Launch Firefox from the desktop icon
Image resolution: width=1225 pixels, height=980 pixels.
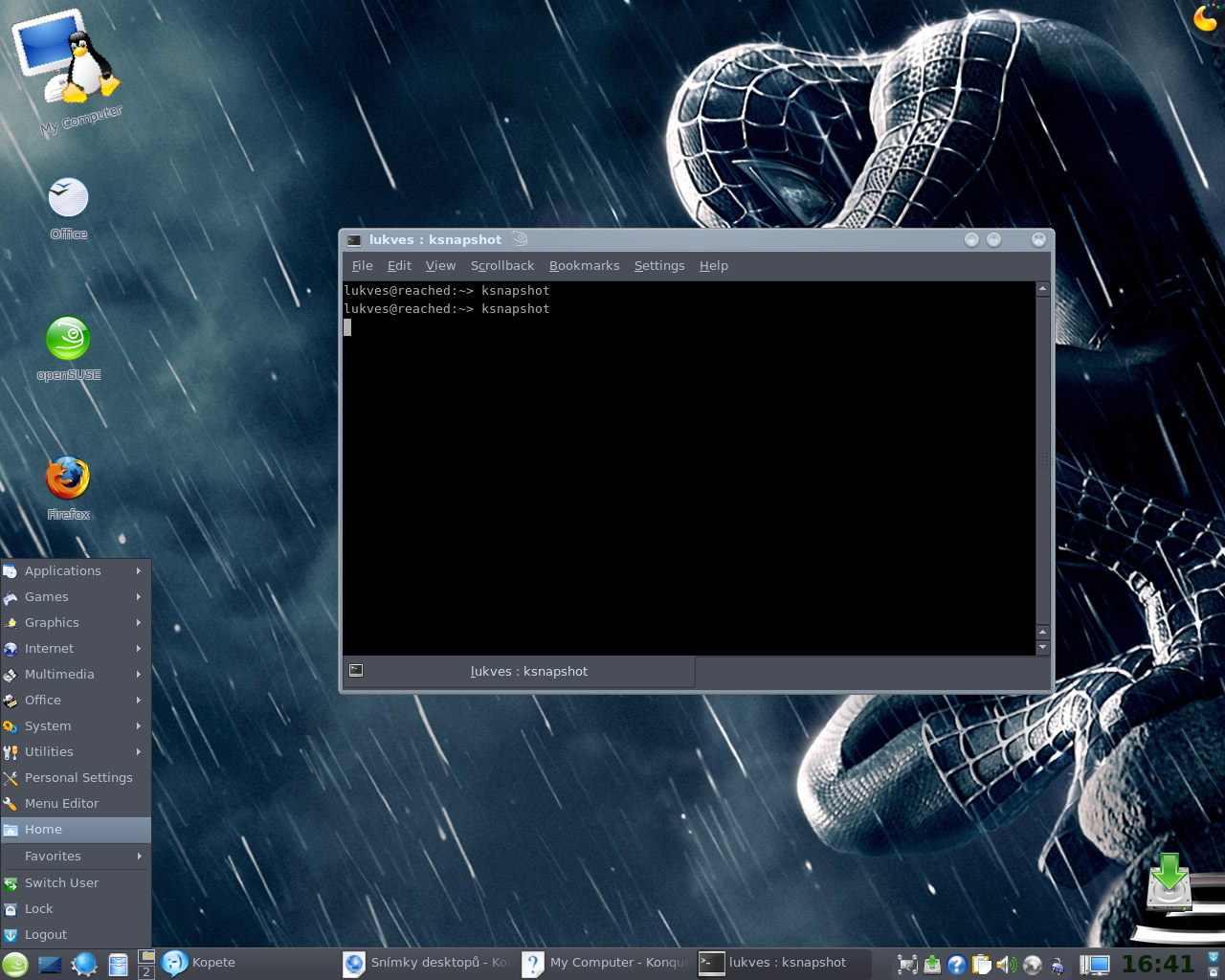68,487
